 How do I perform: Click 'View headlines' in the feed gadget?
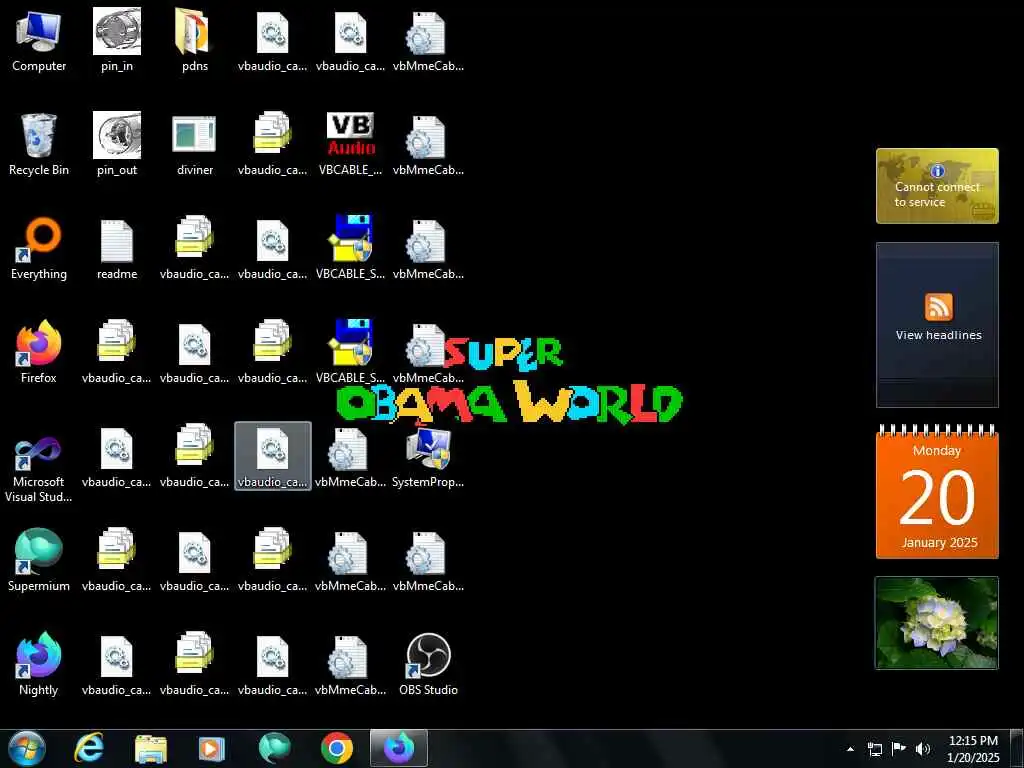(938, 335)
